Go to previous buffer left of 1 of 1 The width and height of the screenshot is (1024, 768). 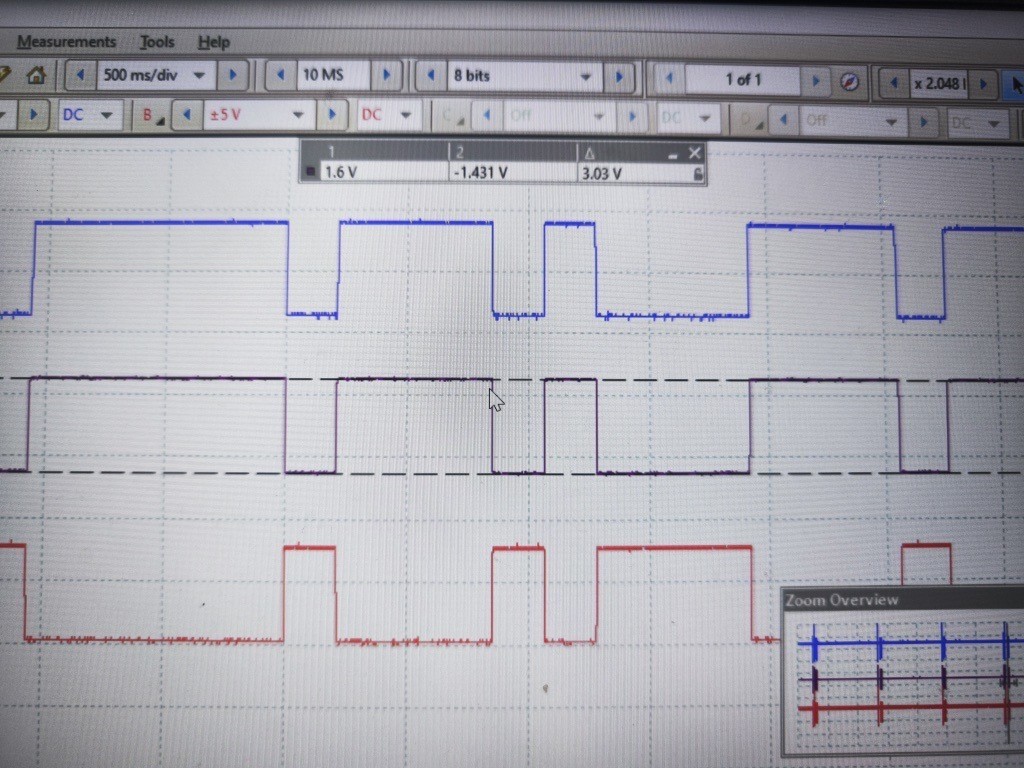pyautogui.click(x=669, y=79)
